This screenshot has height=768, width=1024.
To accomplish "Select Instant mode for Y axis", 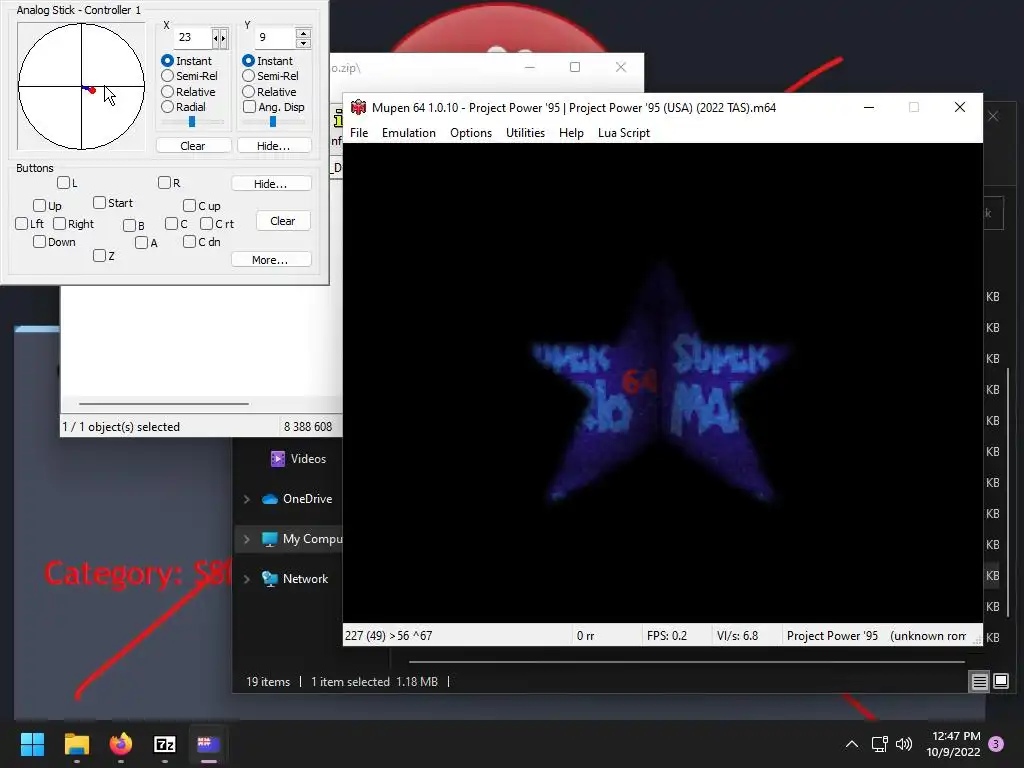I will 249,61.
